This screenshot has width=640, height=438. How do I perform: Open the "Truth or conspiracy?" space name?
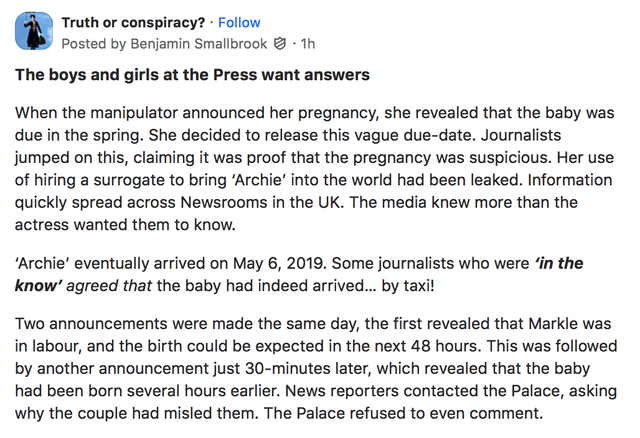(136, 22)
